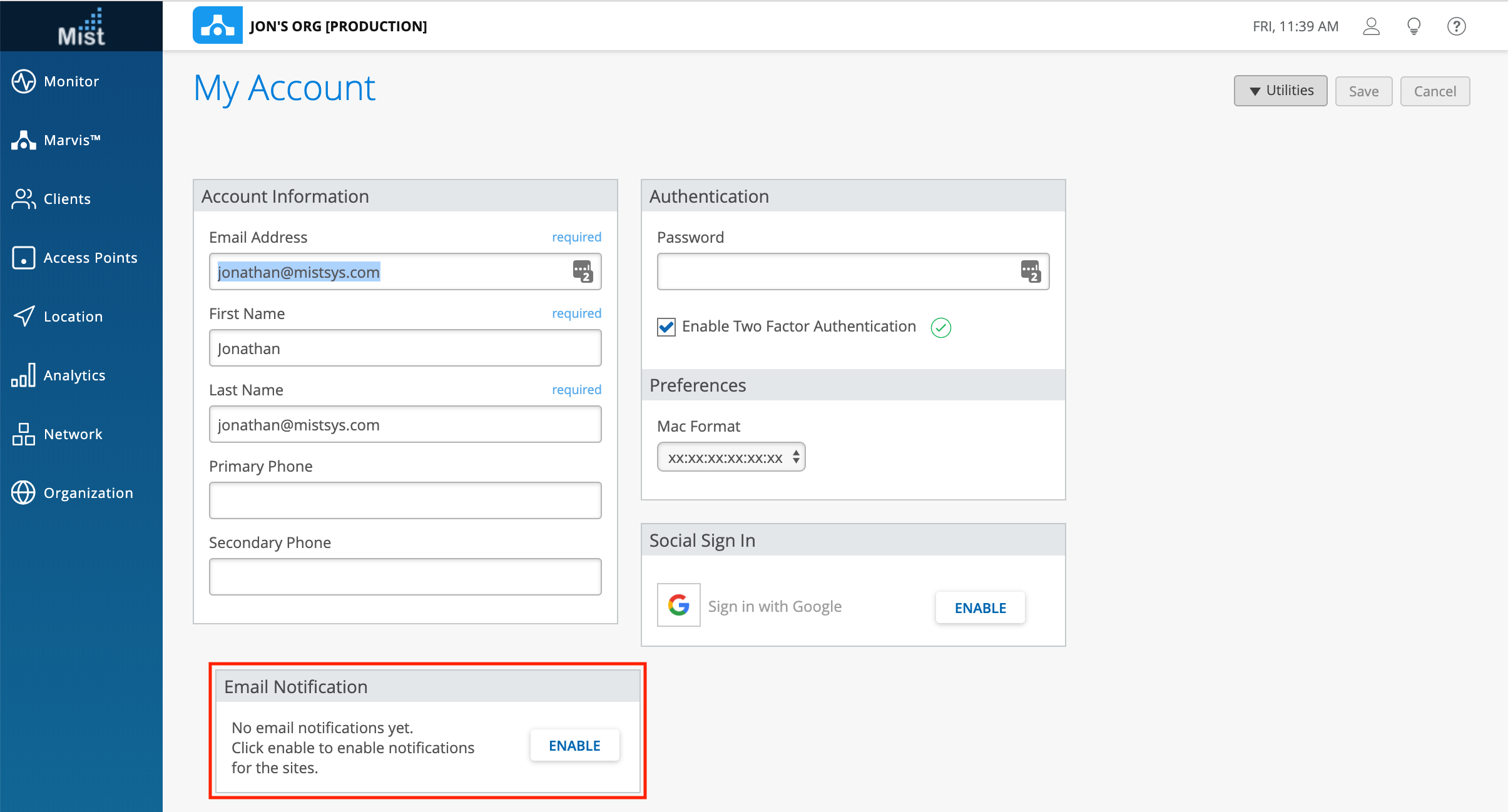Open the lightbulb what's-new icon
Screen dimensions: 1508x812
tap(1414, 26)
